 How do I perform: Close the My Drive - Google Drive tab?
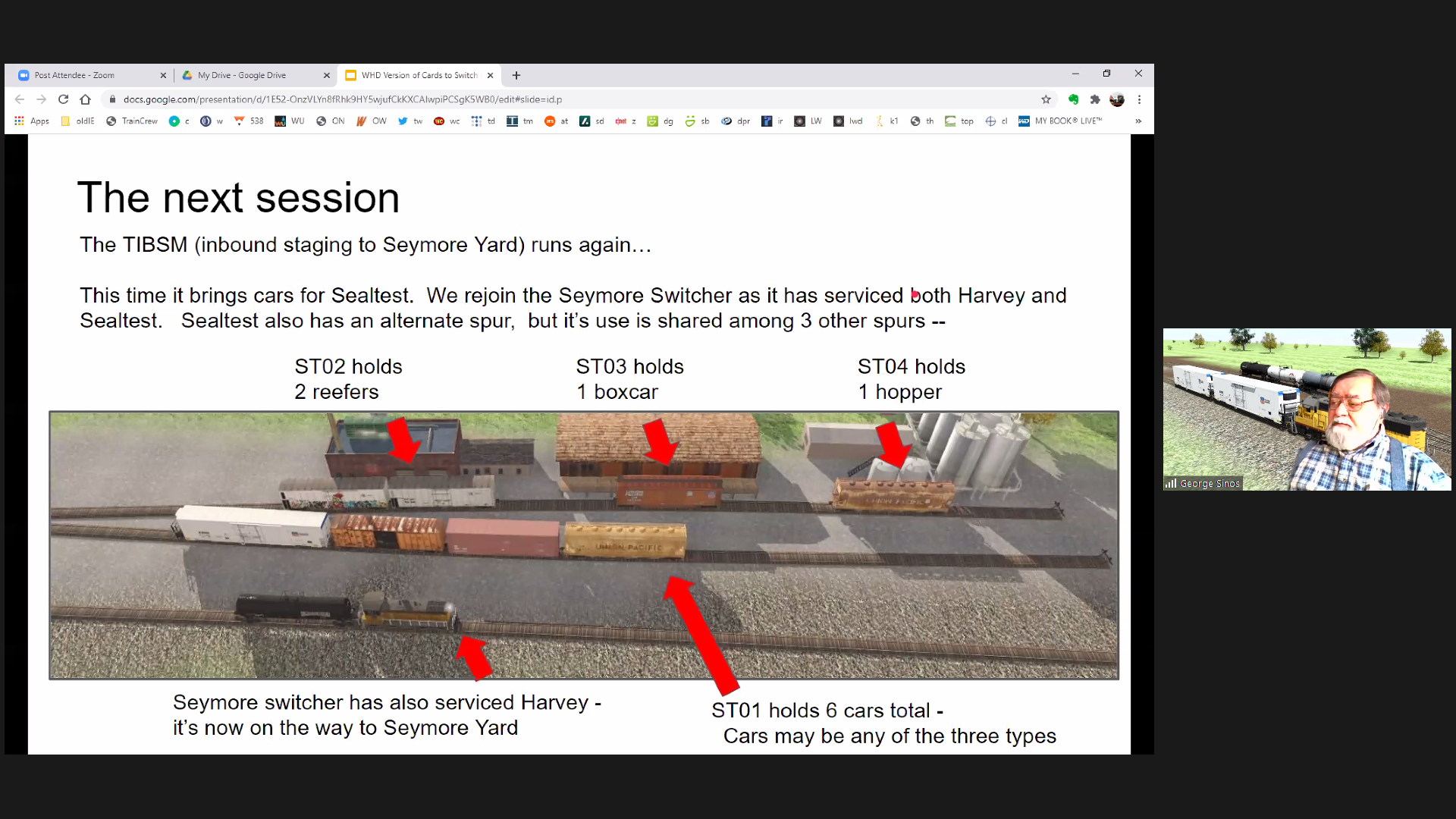click(327, 75)
